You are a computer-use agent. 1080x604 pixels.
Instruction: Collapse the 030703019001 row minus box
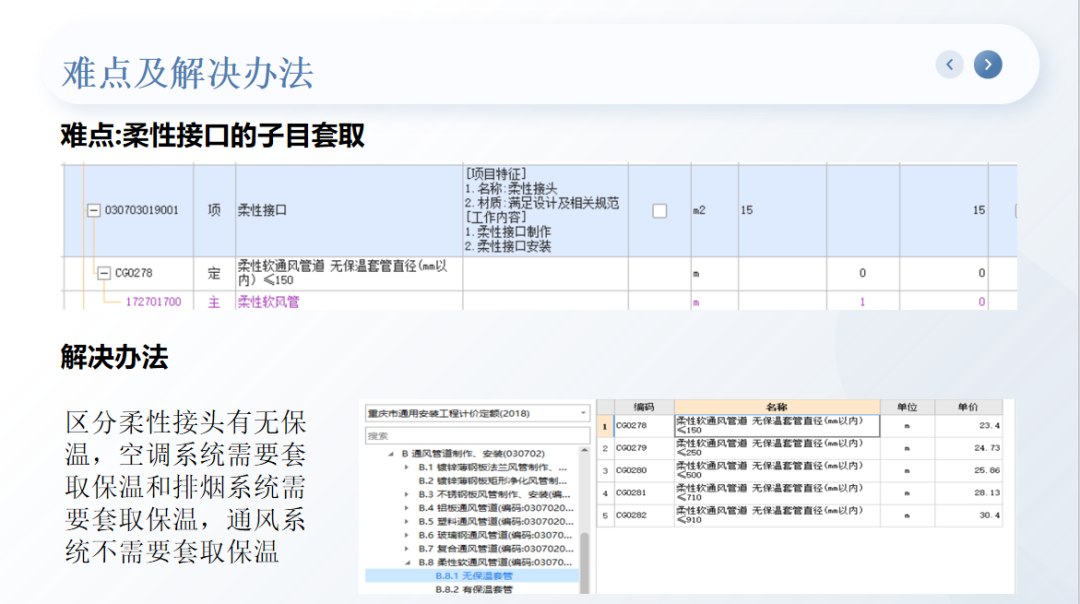(94, 211)
